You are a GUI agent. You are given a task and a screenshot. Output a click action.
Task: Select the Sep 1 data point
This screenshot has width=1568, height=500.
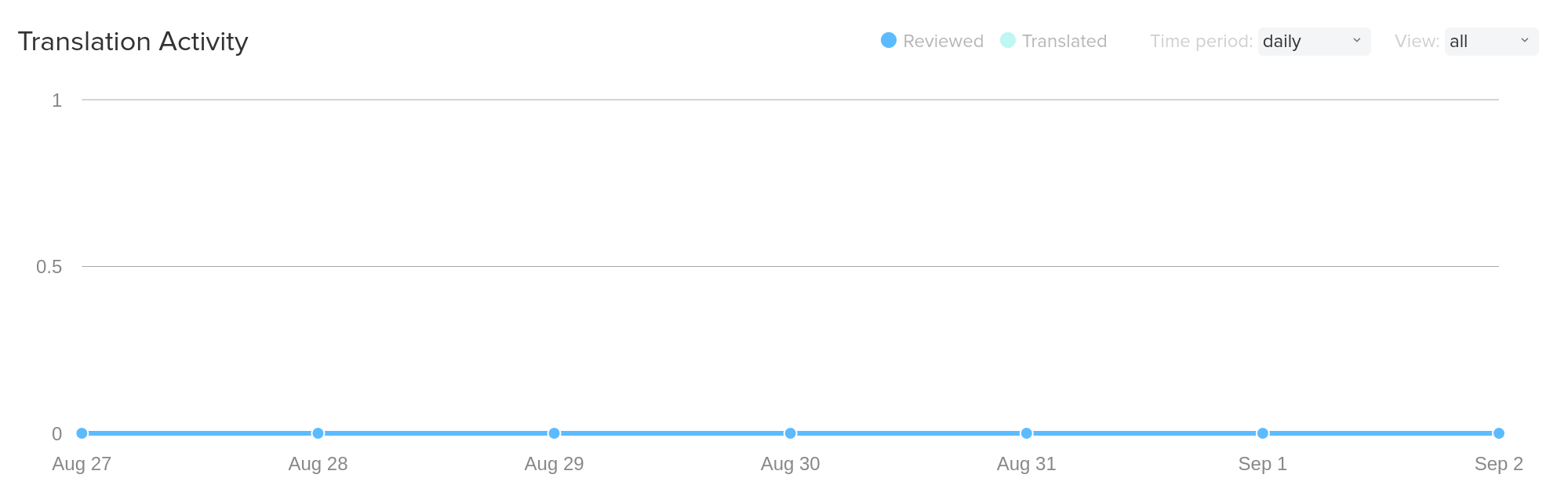point(1262,433)
